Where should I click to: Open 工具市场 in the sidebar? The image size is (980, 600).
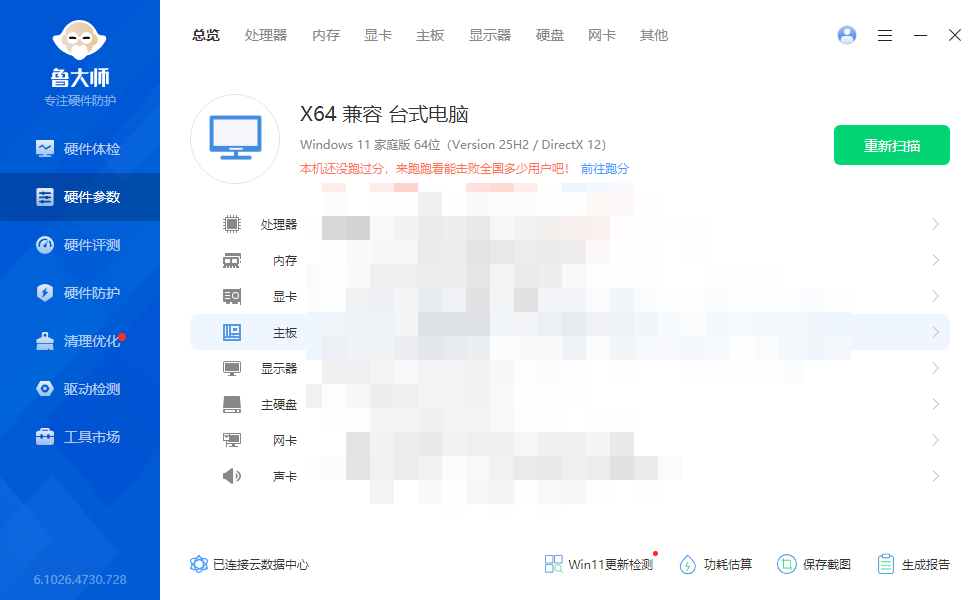click(79, 437)
